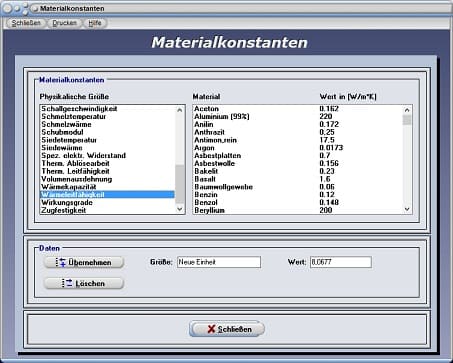
Task: Select Volumenausdehnung in the list
Action: [107, 179]
